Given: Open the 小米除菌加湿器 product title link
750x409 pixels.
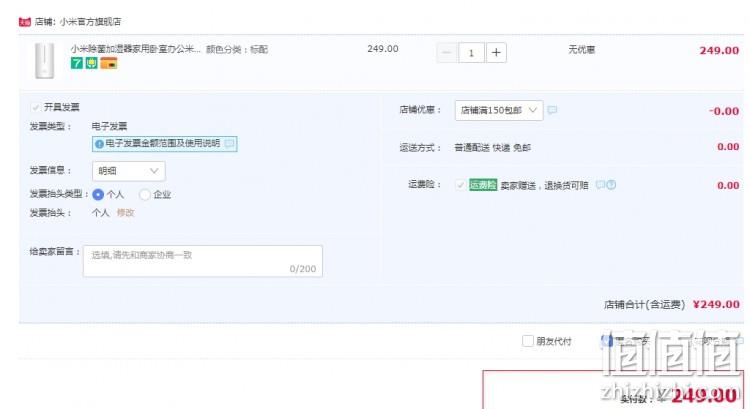Looking at the screenshot, I should (x=135, y=49).
